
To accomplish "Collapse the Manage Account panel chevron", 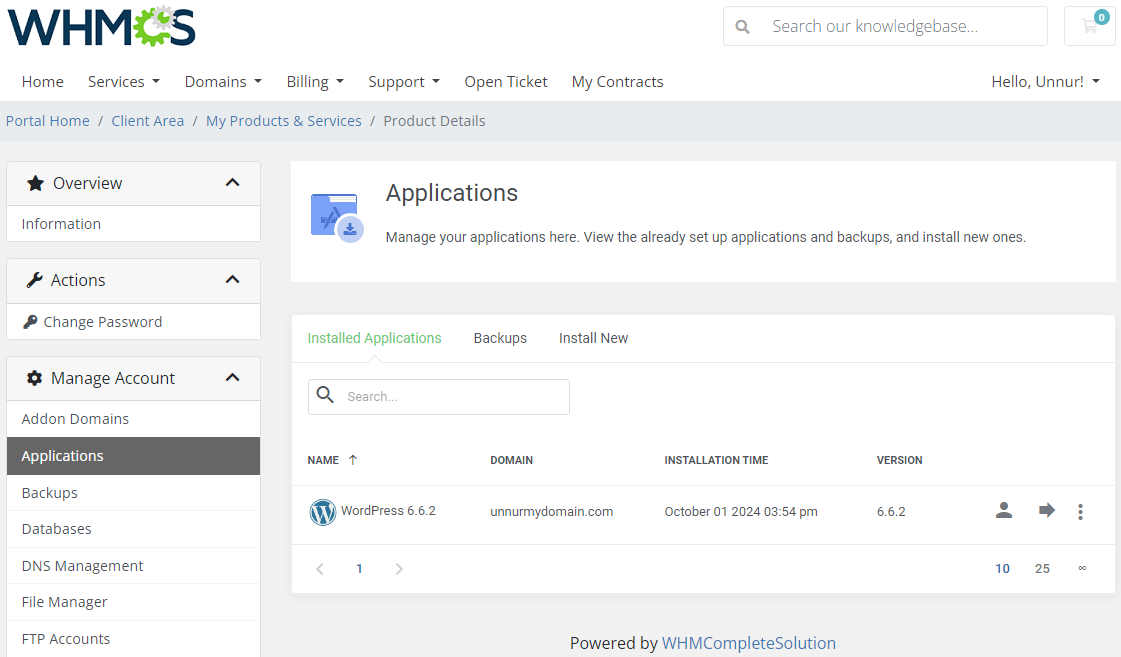I will (x=232, y=377).
